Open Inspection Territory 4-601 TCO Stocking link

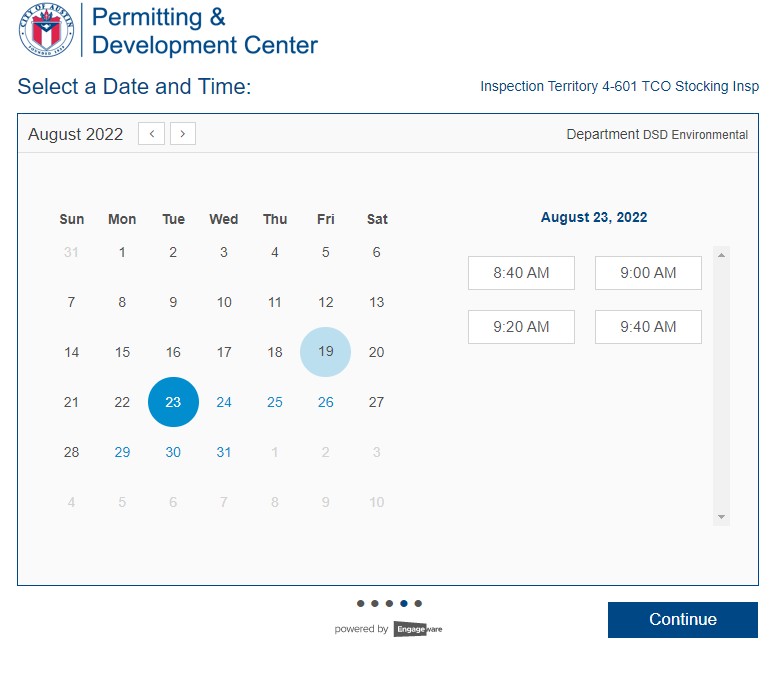[619, 86]
